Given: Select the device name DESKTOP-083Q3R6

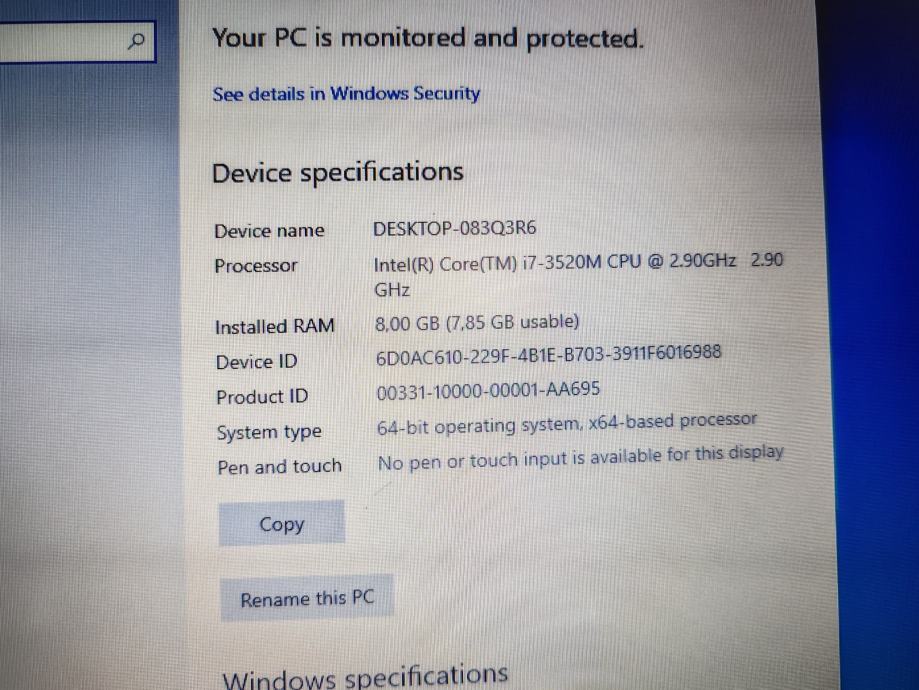Looking at the screenshot, I should (455, 228).
